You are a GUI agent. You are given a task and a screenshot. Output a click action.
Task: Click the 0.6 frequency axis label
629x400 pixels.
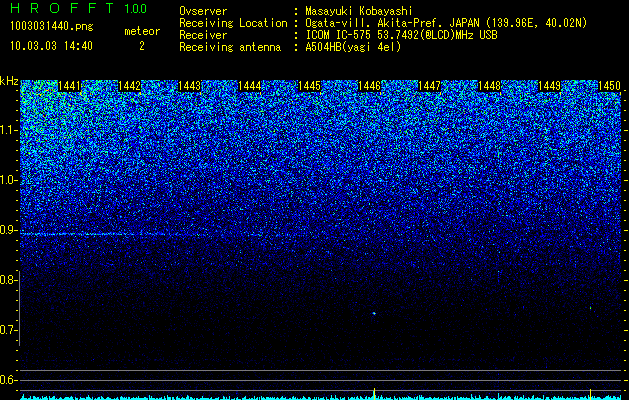click(x=8, y=380)
